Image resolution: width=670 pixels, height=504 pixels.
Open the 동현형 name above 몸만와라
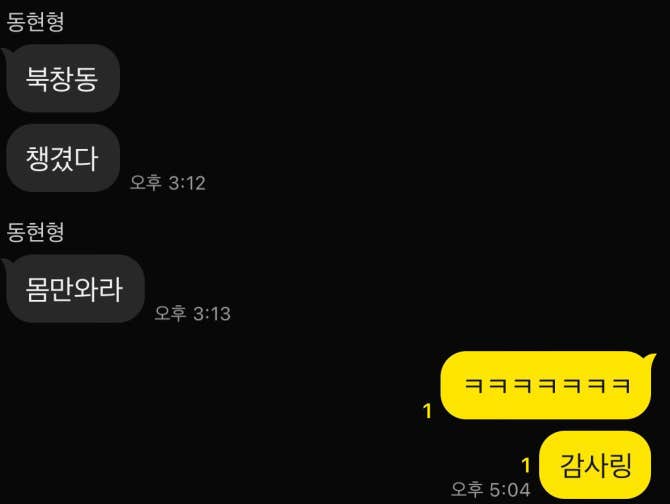(35, 232)
